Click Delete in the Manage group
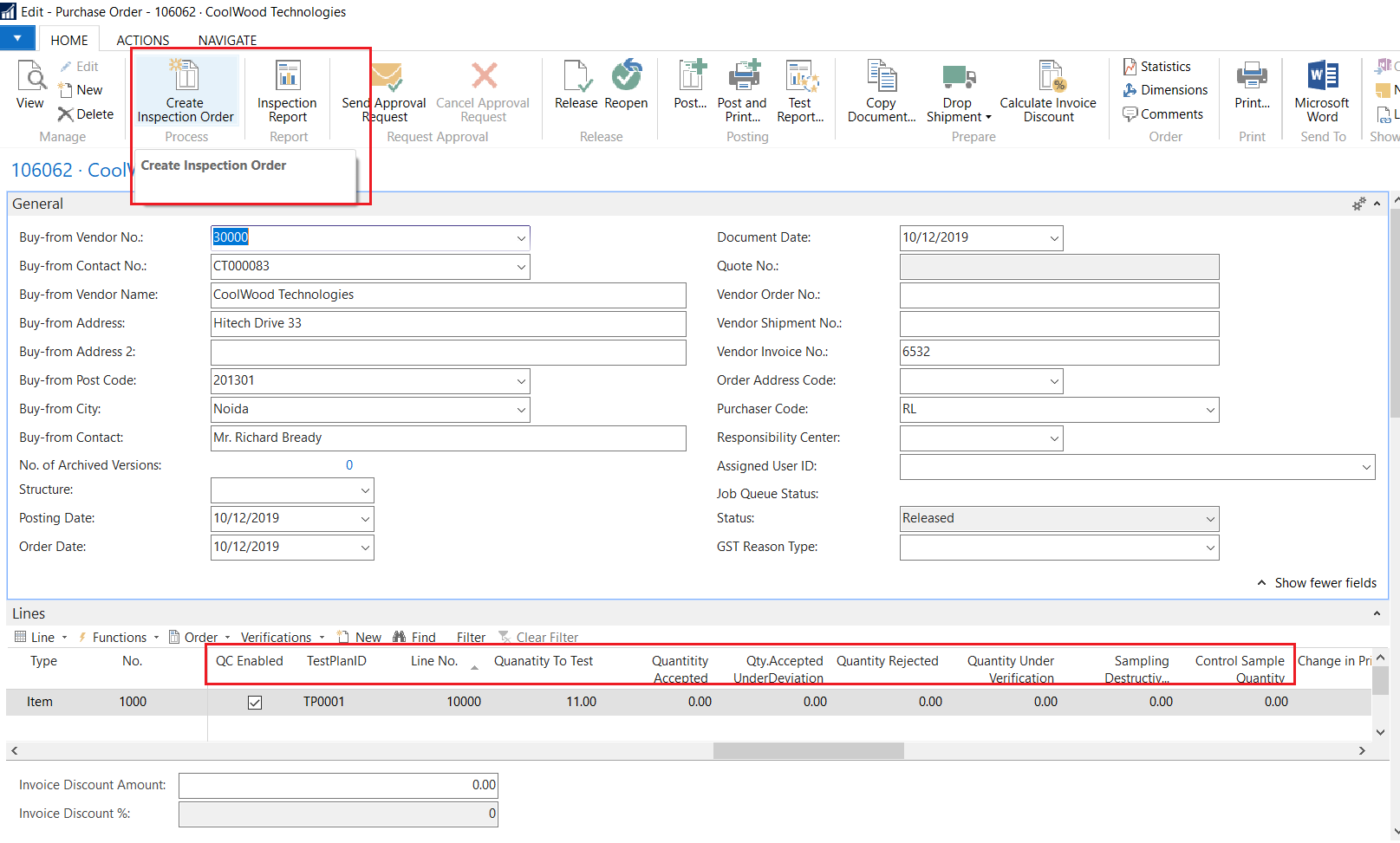1400x843 pixels. pyautogui.click(x=86, y=114)
